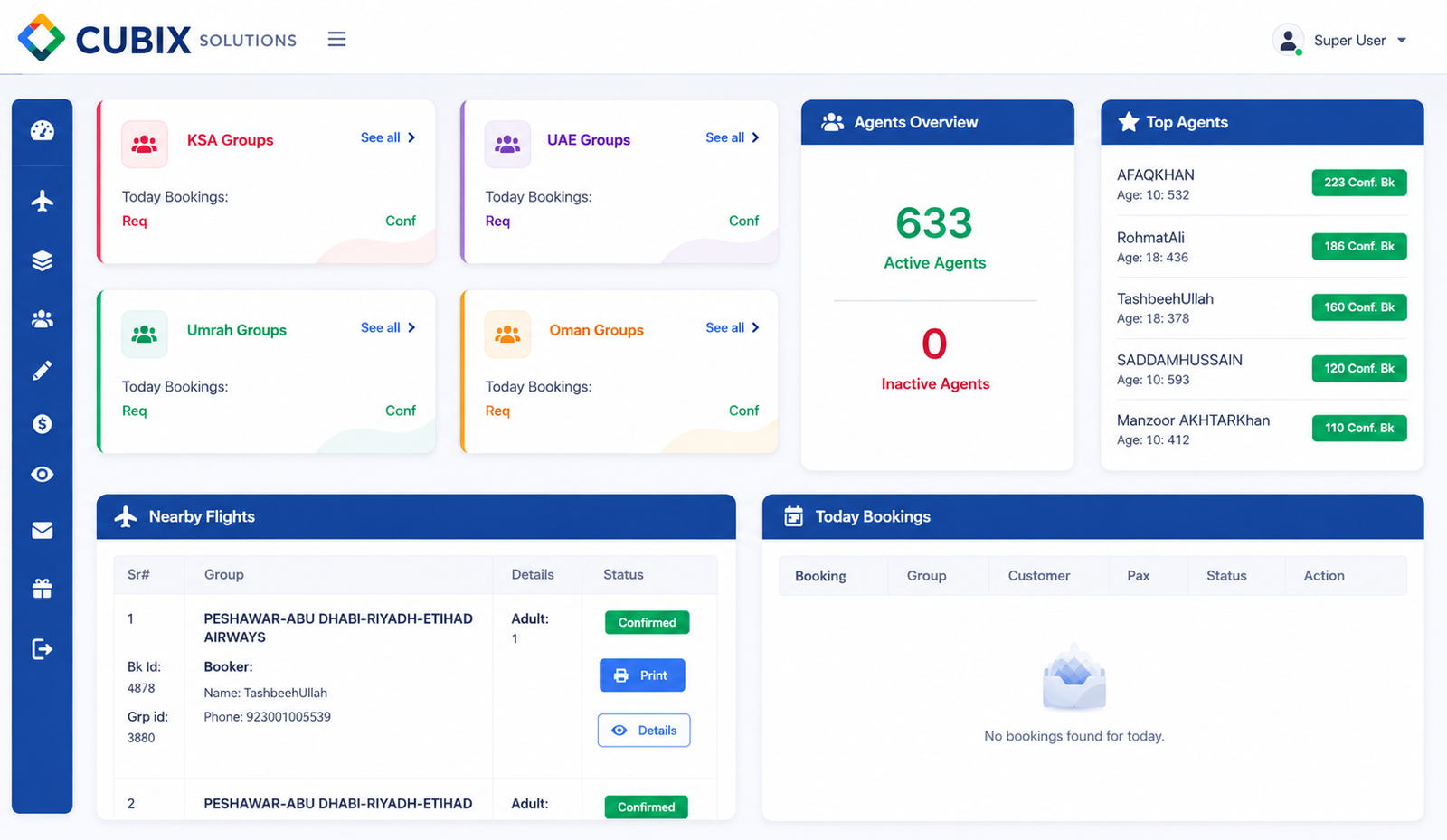Viewport: 1447px width, 840px height.
Task: Select the layers stack icon in sidebar
Action: click(42, 260)
